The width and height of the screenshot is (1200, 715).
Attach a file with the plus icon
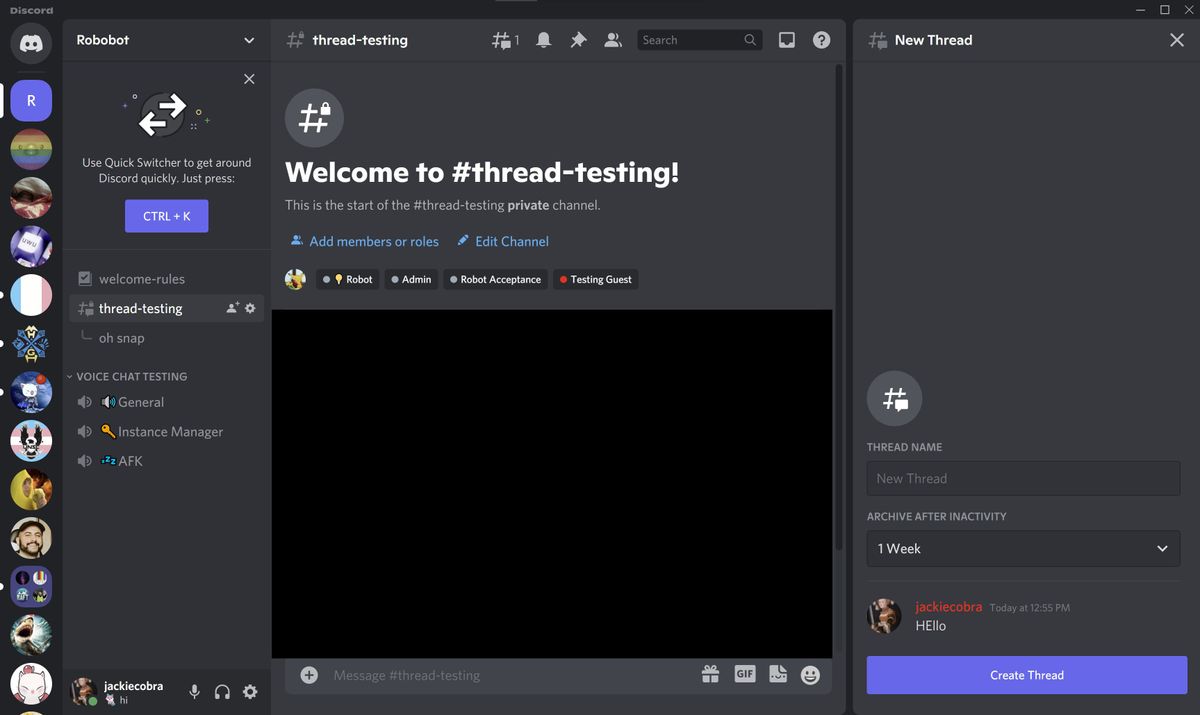pyautogui.click(x=308, y=675)
